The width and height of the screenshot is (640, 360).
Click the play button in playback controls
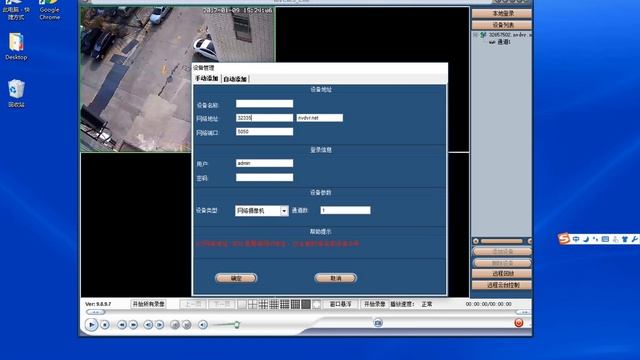pyautogui.click(x=91, y=324)
